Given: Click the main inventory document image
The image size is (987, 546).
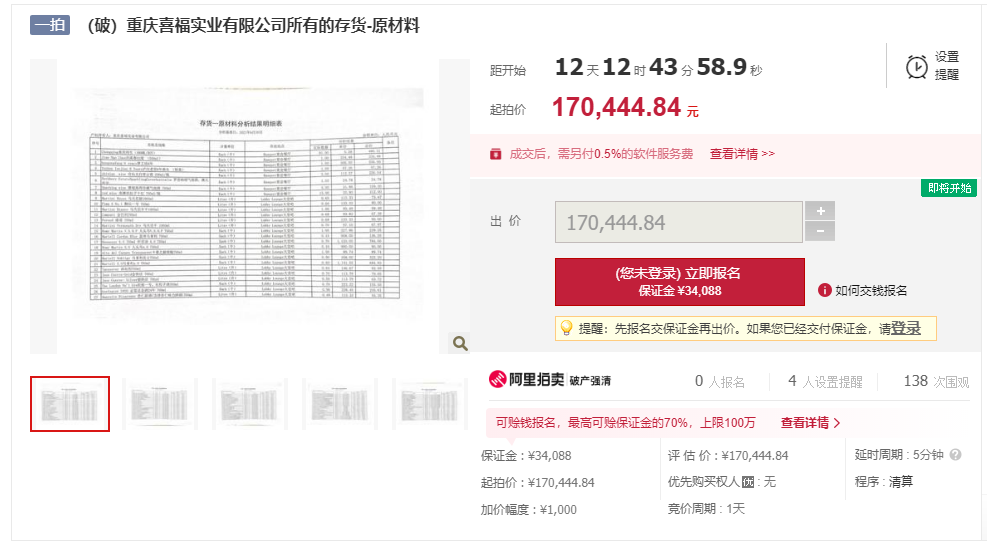Looking at the screenshot, I should (248, 206).
